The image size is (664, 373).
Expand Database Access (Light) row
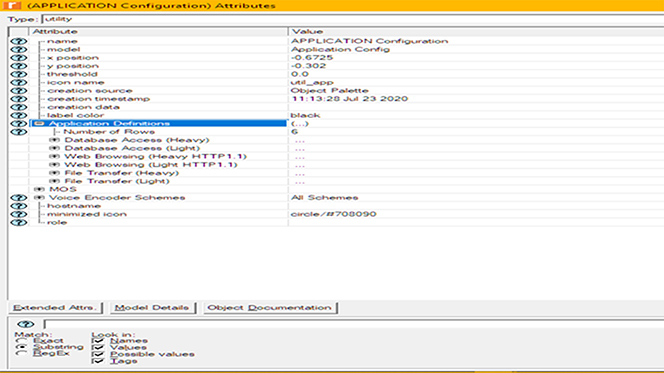point(54,148)
